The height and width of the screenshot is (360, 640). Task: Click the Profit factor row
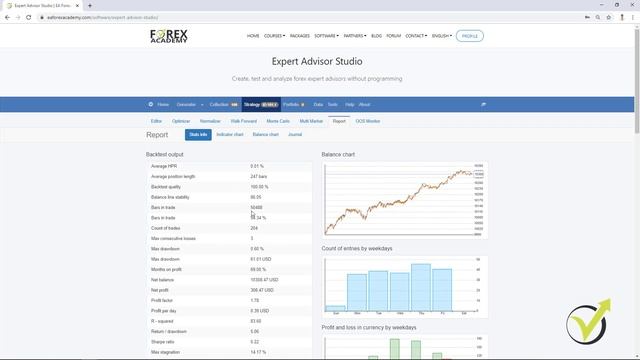click(x=229, y=301)
